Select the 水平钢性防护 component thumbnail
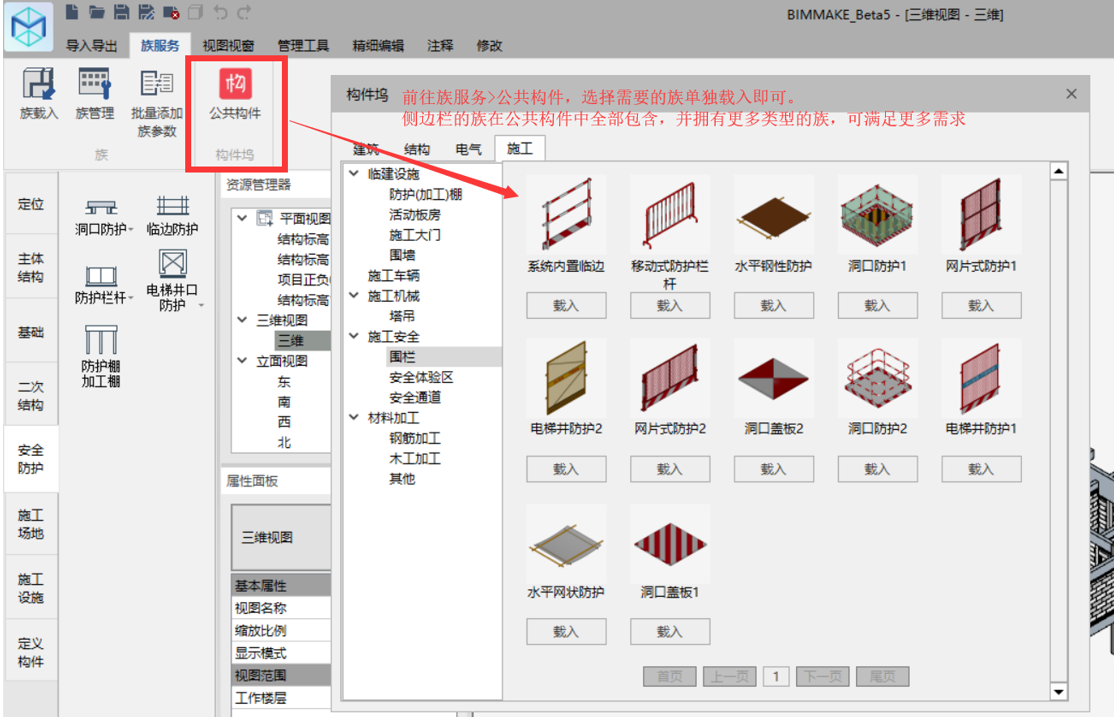Screen dimensions: 1114x717 click(x=774, y=215)
